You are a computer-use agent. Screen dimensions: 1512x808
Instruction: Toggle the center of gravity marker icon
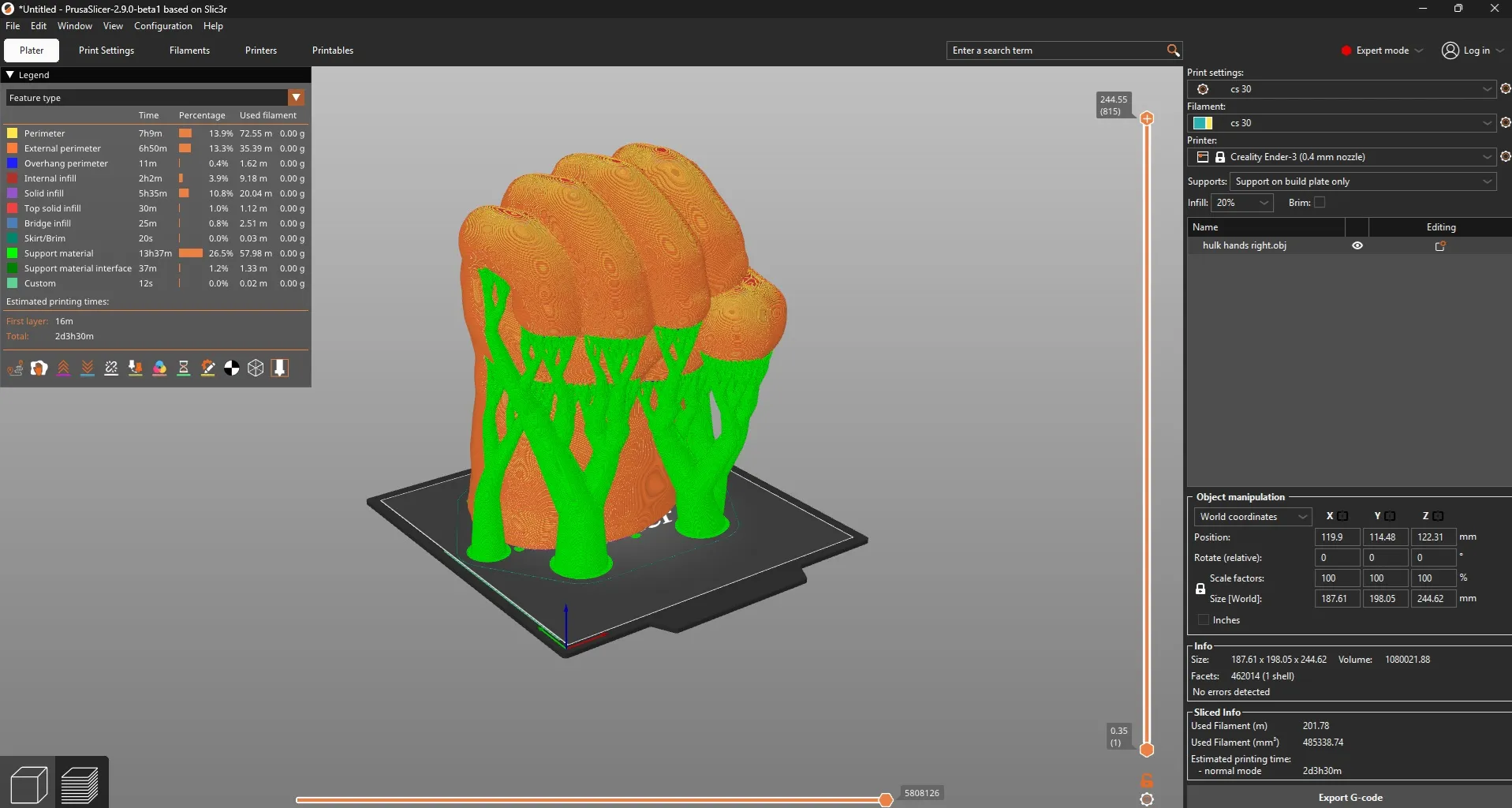click(232, 368)
